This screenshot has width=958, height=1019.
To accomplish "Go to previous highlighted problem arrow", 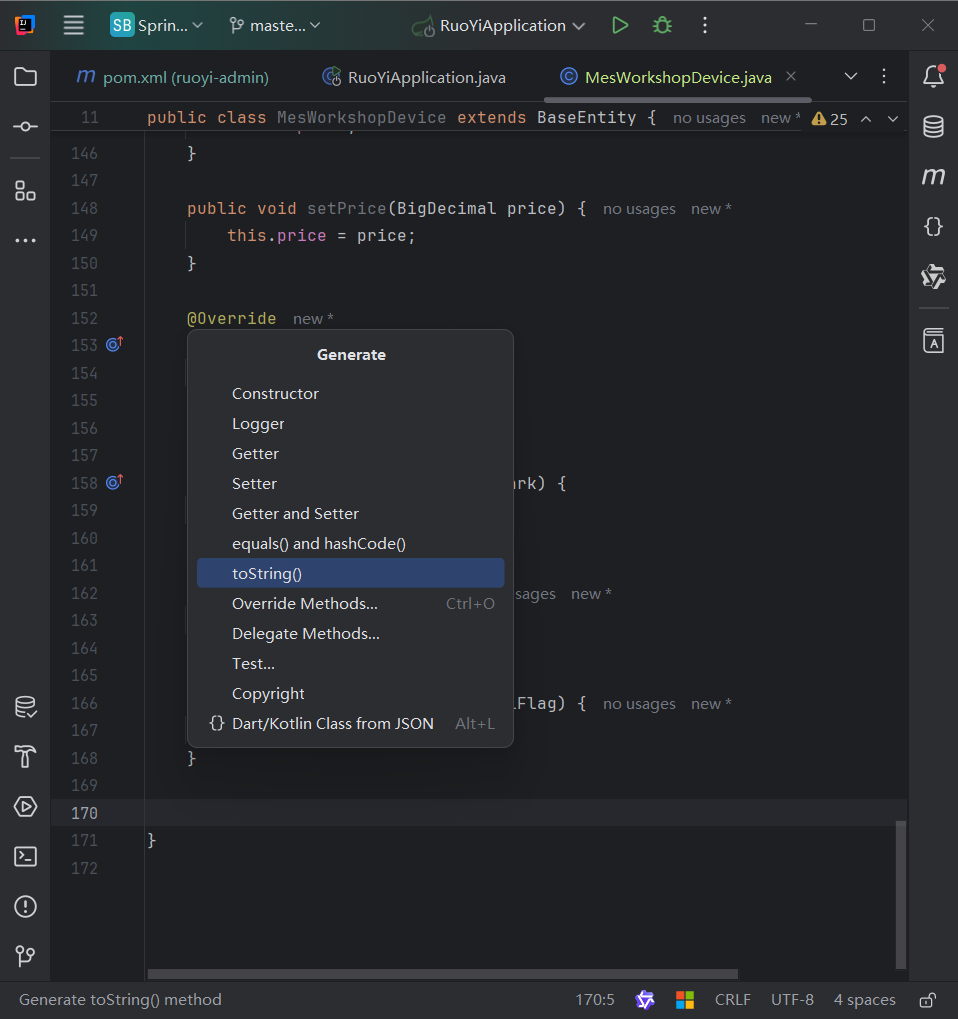I will click(866, 119).
